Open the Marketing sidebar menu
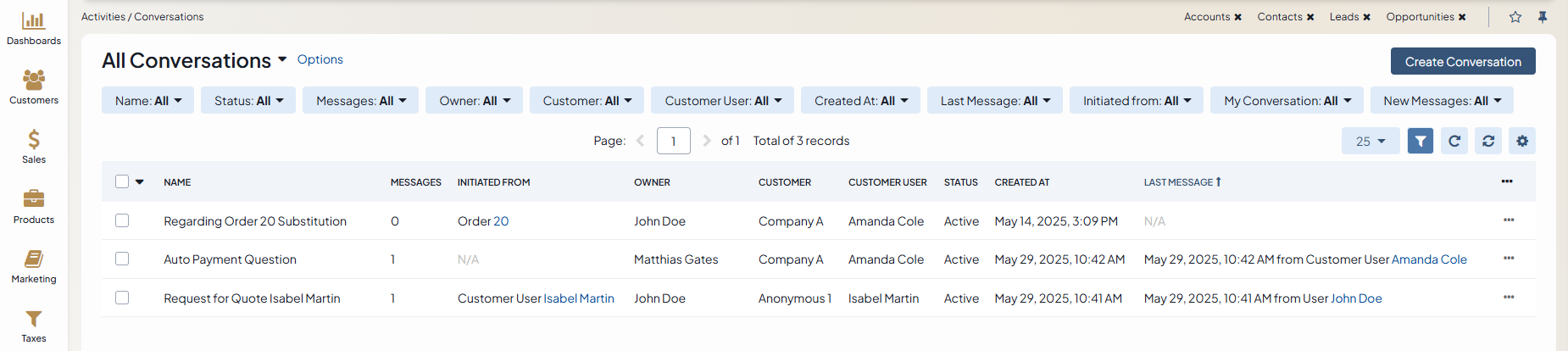Viewport: 1568px width, 351px height. tap(34, 266)
